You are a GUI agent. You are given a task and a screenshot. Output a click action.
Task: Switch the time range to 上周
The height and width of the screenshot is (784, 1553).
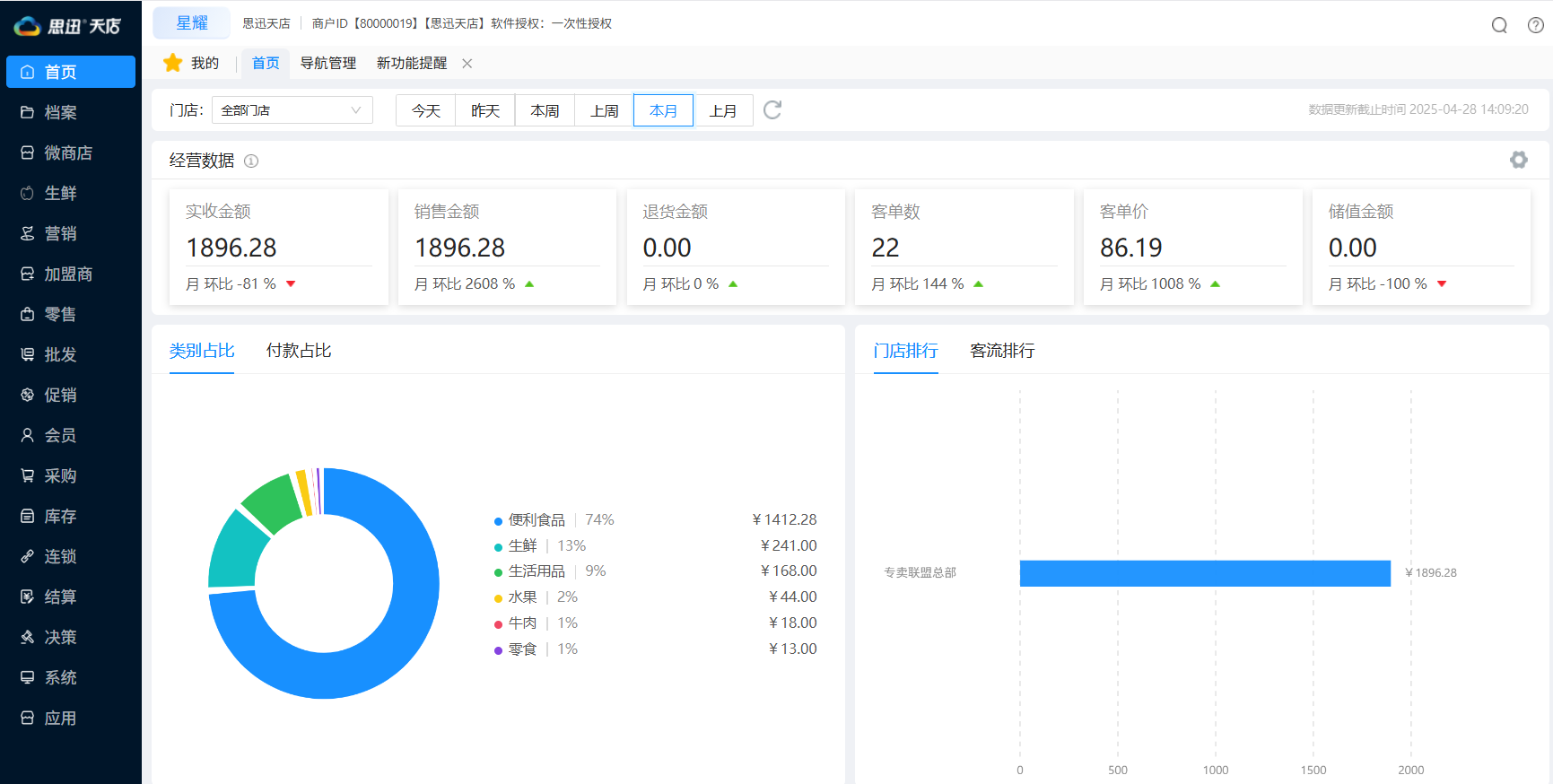coord(604,110)
